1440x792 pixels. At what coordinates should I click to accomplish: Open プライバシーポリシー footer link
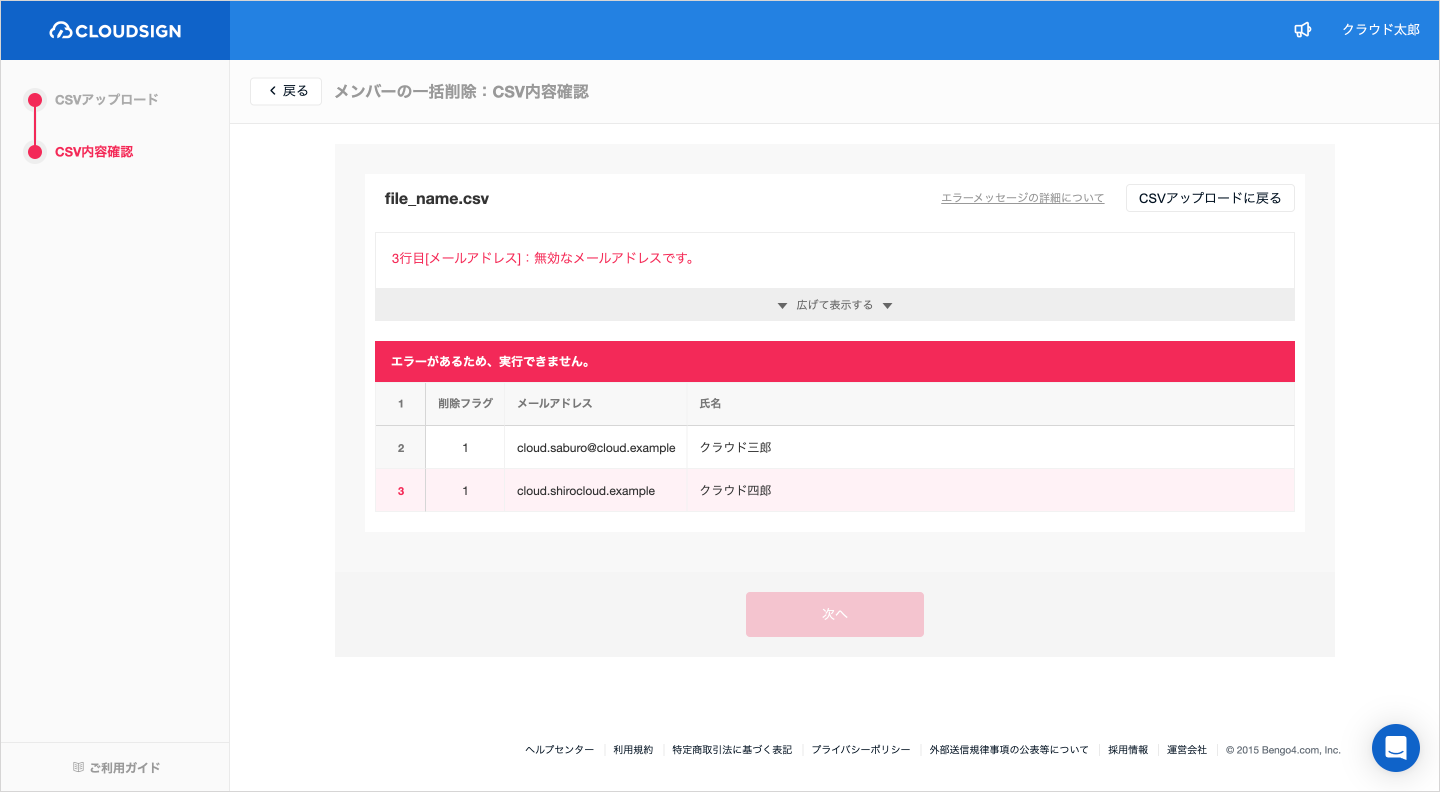pyautogui.click(x=861, y=750)
